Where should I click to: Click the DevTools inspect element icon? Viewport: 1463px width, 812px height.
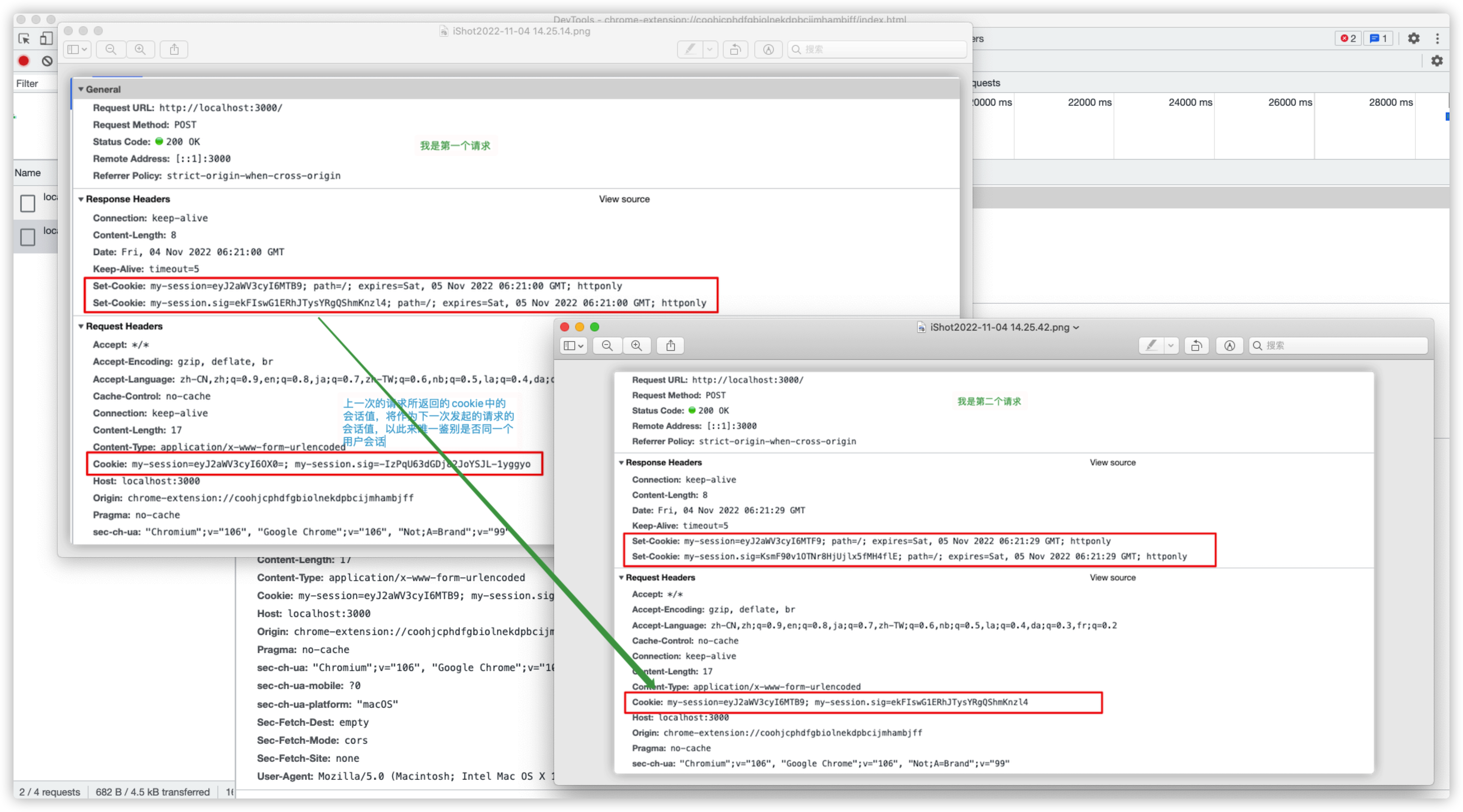[x=24, y=39]
